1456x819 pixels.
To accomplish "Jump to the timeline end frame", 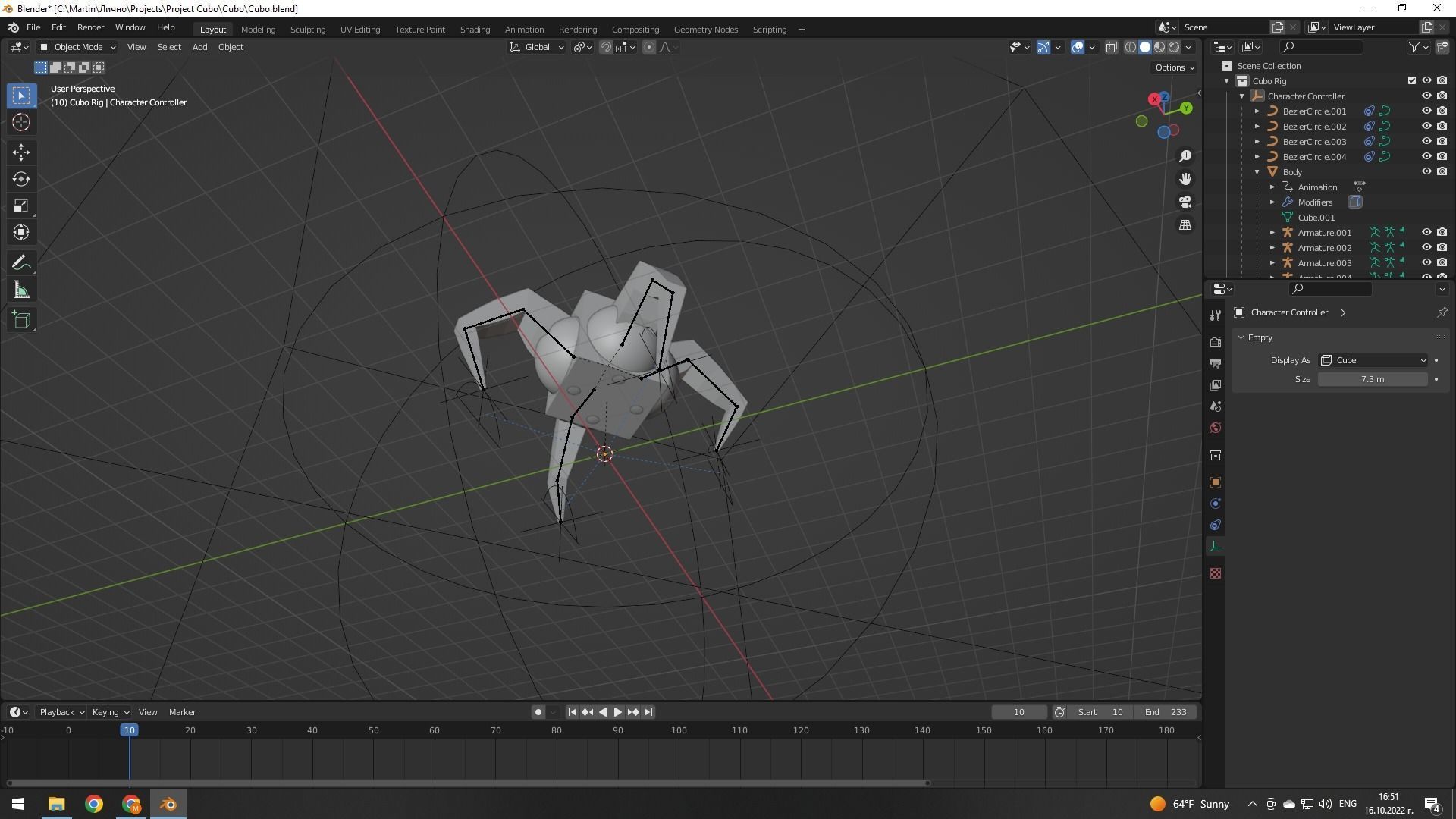I will pyautogui.click(x=648, y=712).
